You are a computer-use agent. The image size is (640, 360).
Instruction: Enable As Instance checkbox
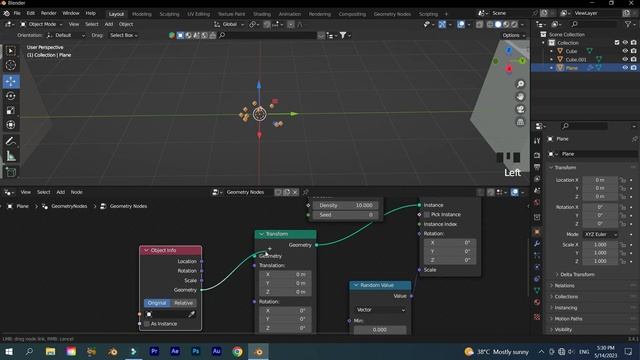[x=147, y=324]
